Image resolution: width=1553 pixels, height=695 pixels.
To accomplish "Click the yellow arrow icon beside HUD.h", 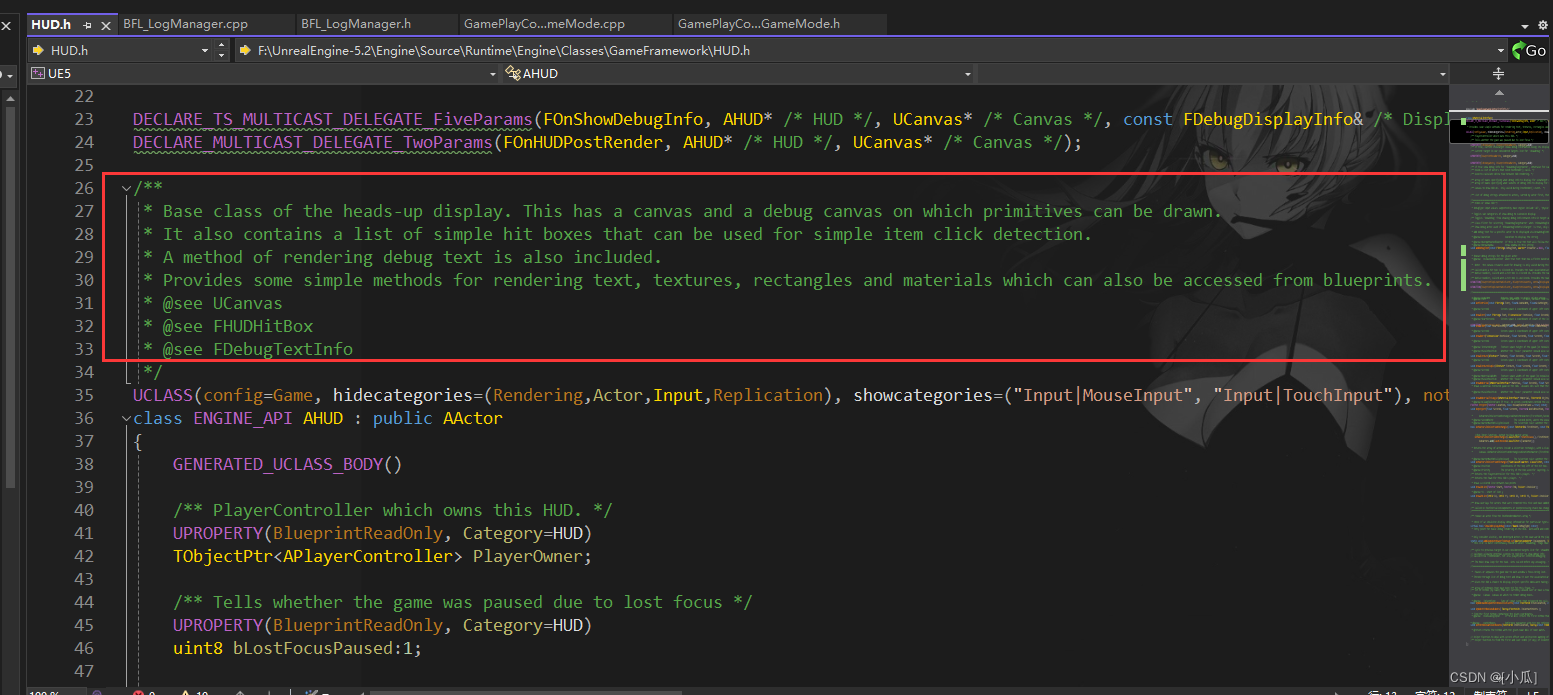I will [x=38, y=50].
